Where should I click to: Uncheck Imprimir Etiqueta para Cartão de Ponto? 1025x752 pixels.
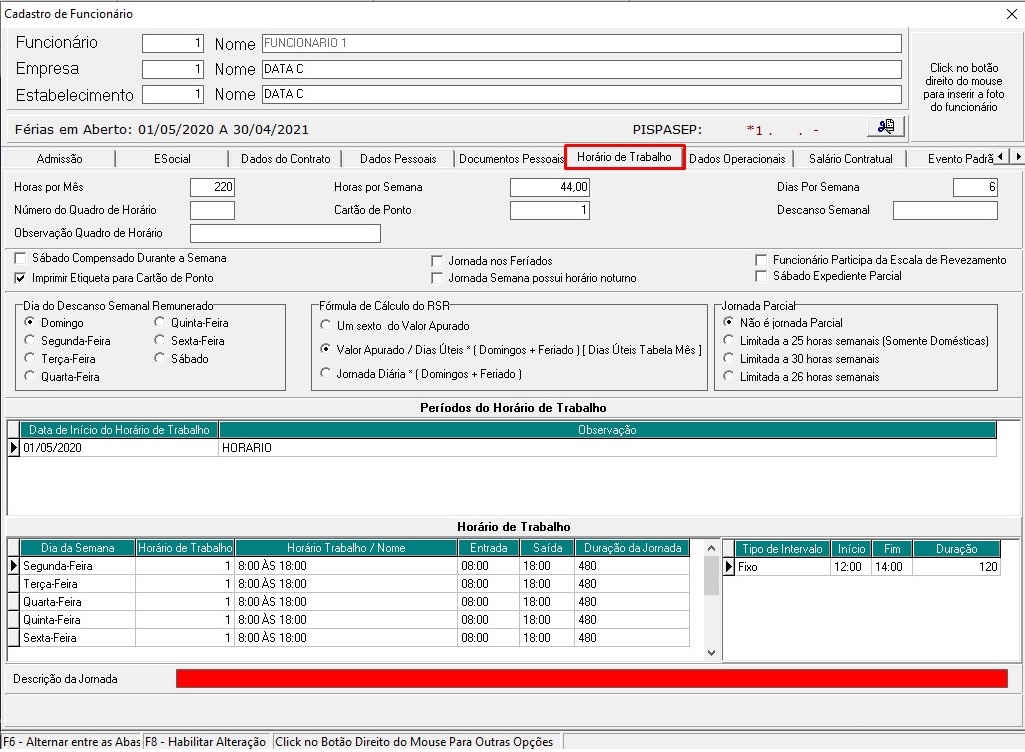pos(20,278)
